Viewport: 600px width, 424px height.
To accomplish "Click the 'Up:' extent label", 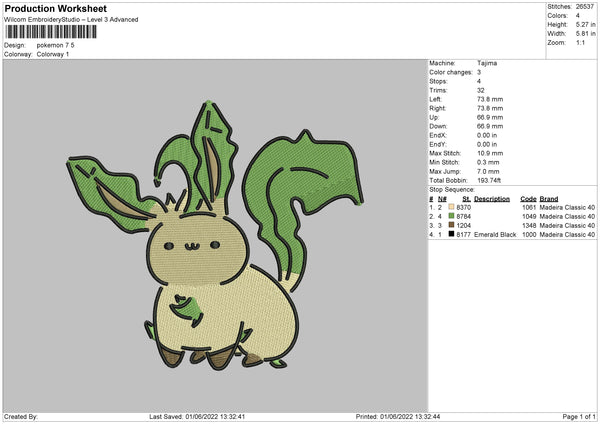I will click(x=434, y=117).
